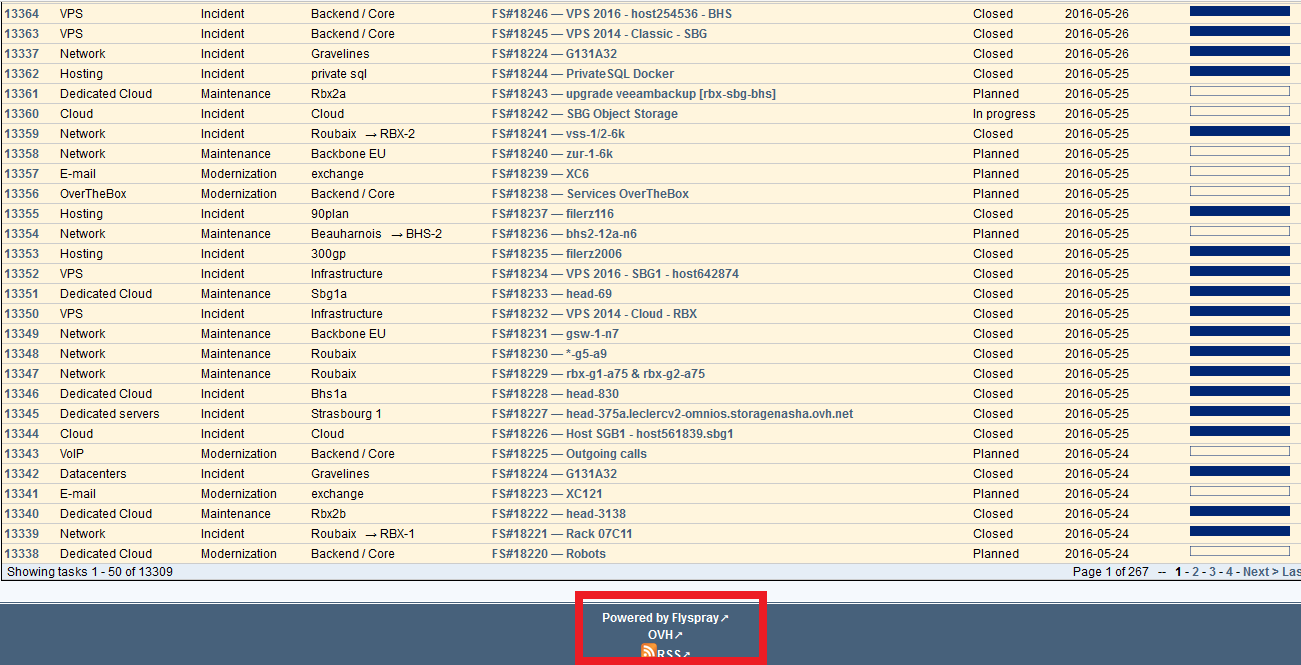Follow the Powered by Flyspray link
Viewport: 1301px width, 665px height.
click(665, 618)
